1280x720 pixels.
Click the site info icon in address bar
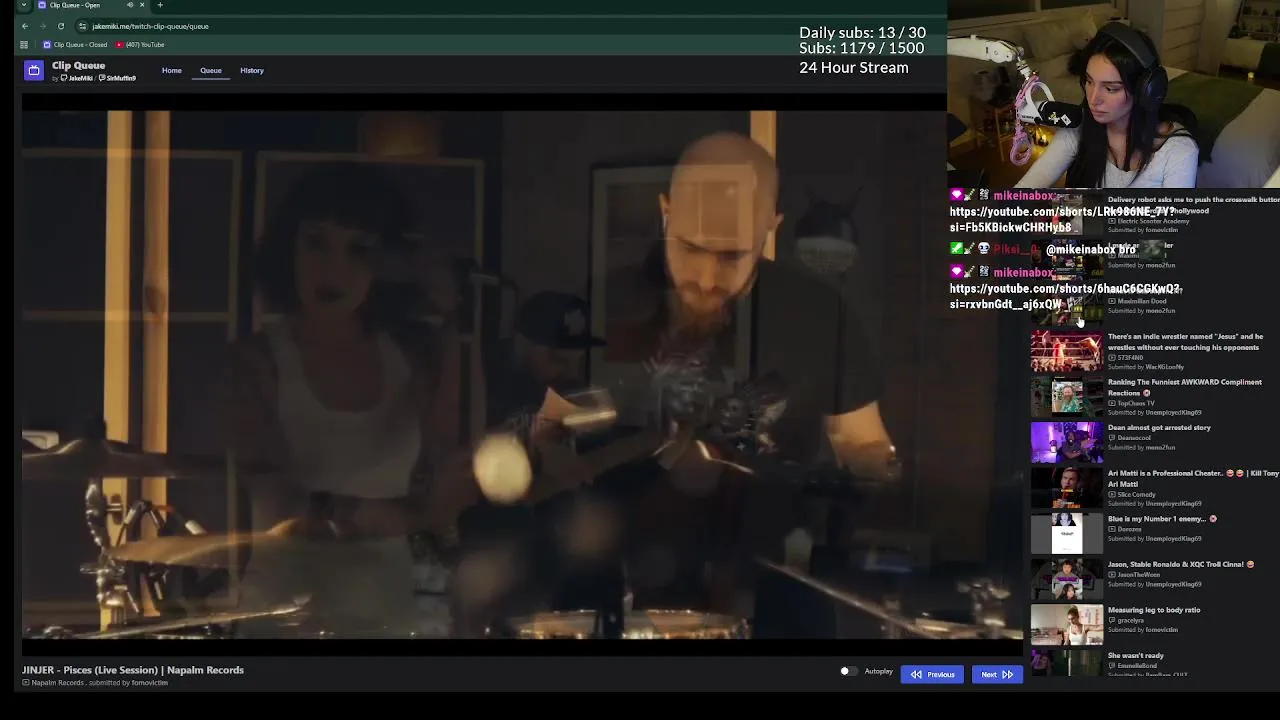(83, 26)
